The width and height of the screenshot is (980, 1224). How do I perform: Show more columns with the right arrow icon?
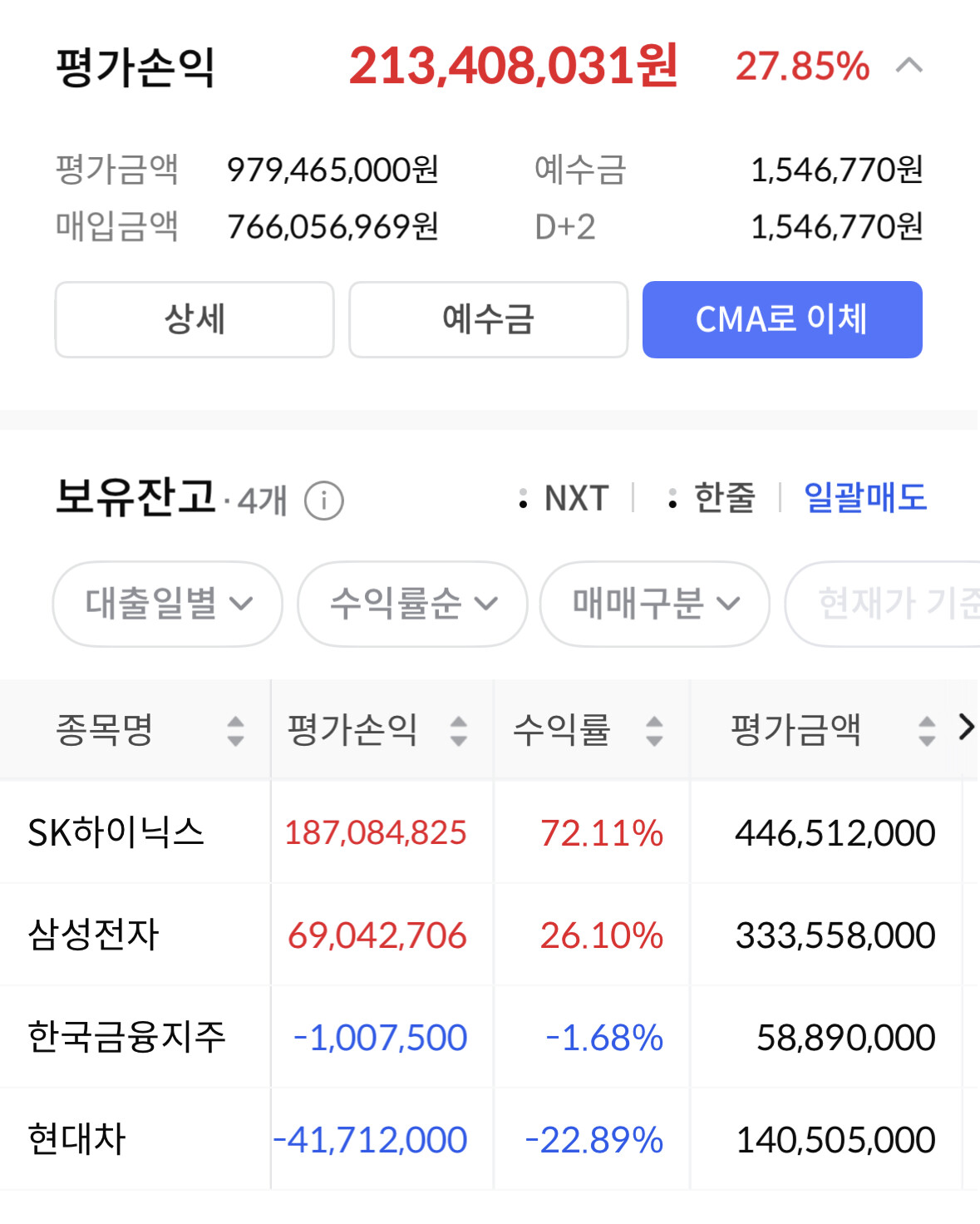tap(966, 728)
